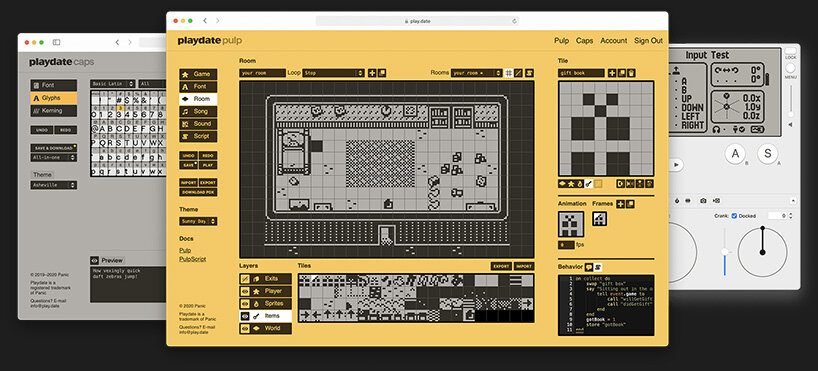Switch to the Sound tab
Viewport: 818px width, 371px height.
[x=198, y=124]
